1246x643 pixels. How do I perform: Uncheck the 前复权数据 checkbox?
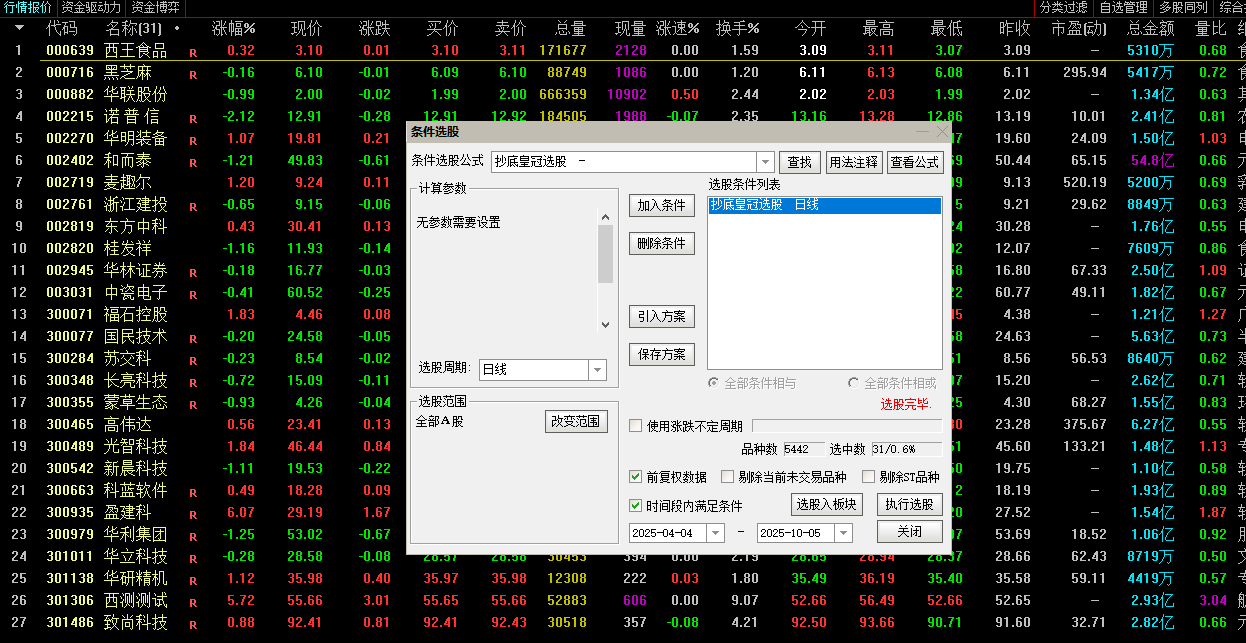pos(636,477)
